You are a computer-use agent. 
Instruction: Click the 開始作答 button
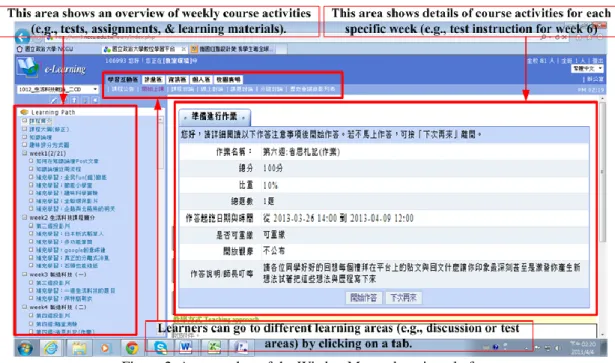coord(364,298)
